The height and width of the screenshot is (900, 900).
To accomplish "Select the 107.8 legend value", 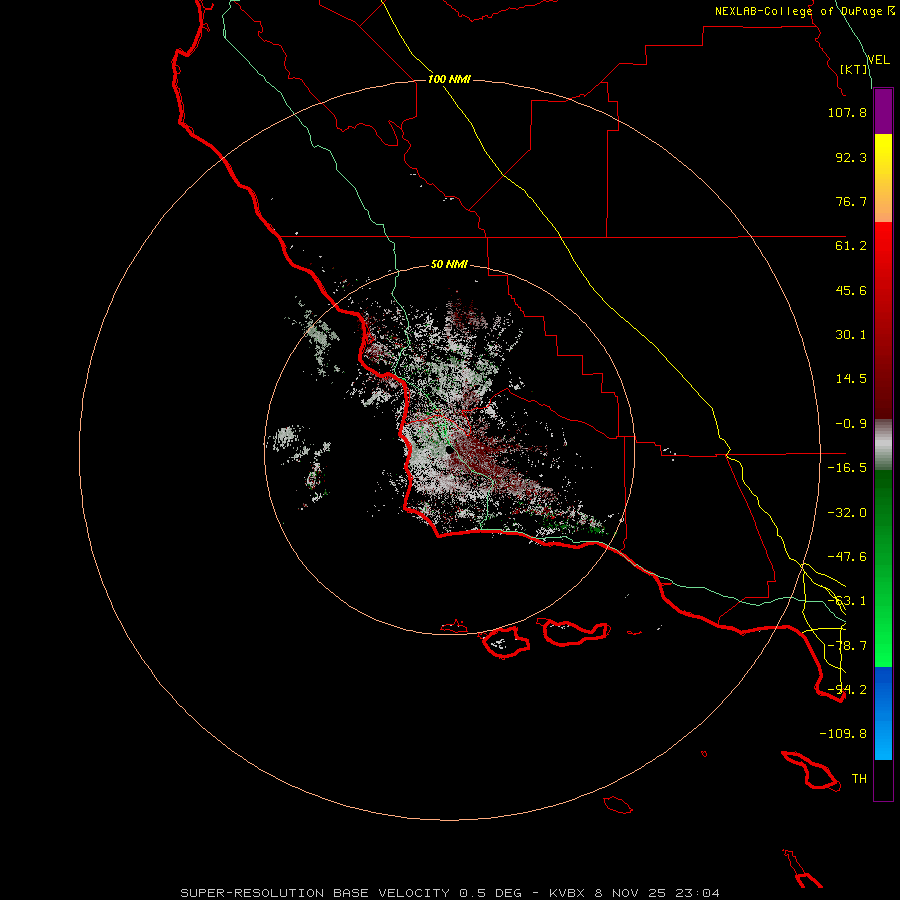I will 847,112.
